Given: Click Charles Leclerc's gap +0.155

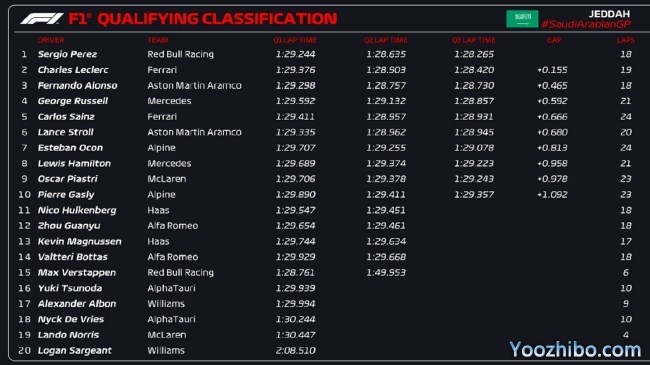Looking at the screenshot, I should point(552,70).
